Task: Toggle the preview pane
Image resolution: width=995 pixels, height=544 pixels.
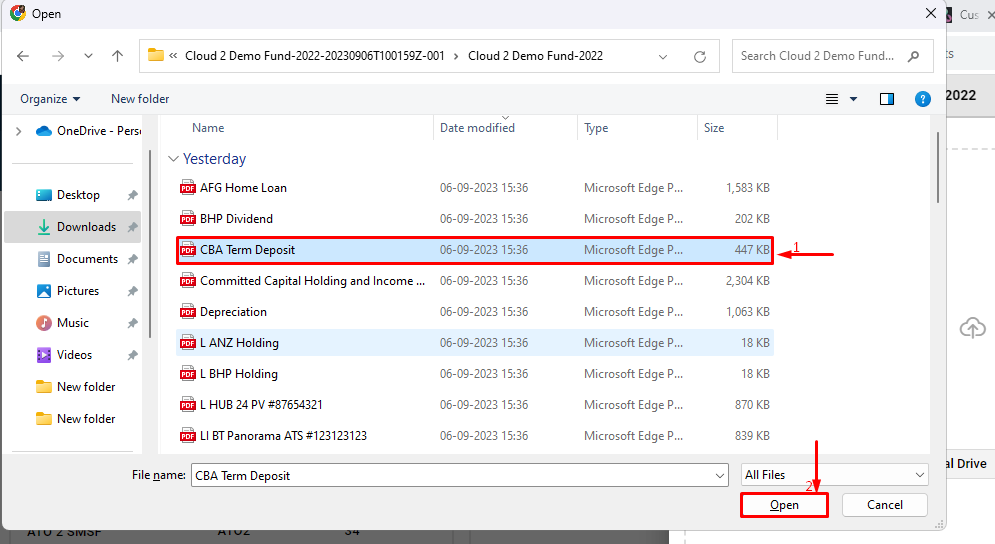Action: pyautogui.click(x=886, y=99)
